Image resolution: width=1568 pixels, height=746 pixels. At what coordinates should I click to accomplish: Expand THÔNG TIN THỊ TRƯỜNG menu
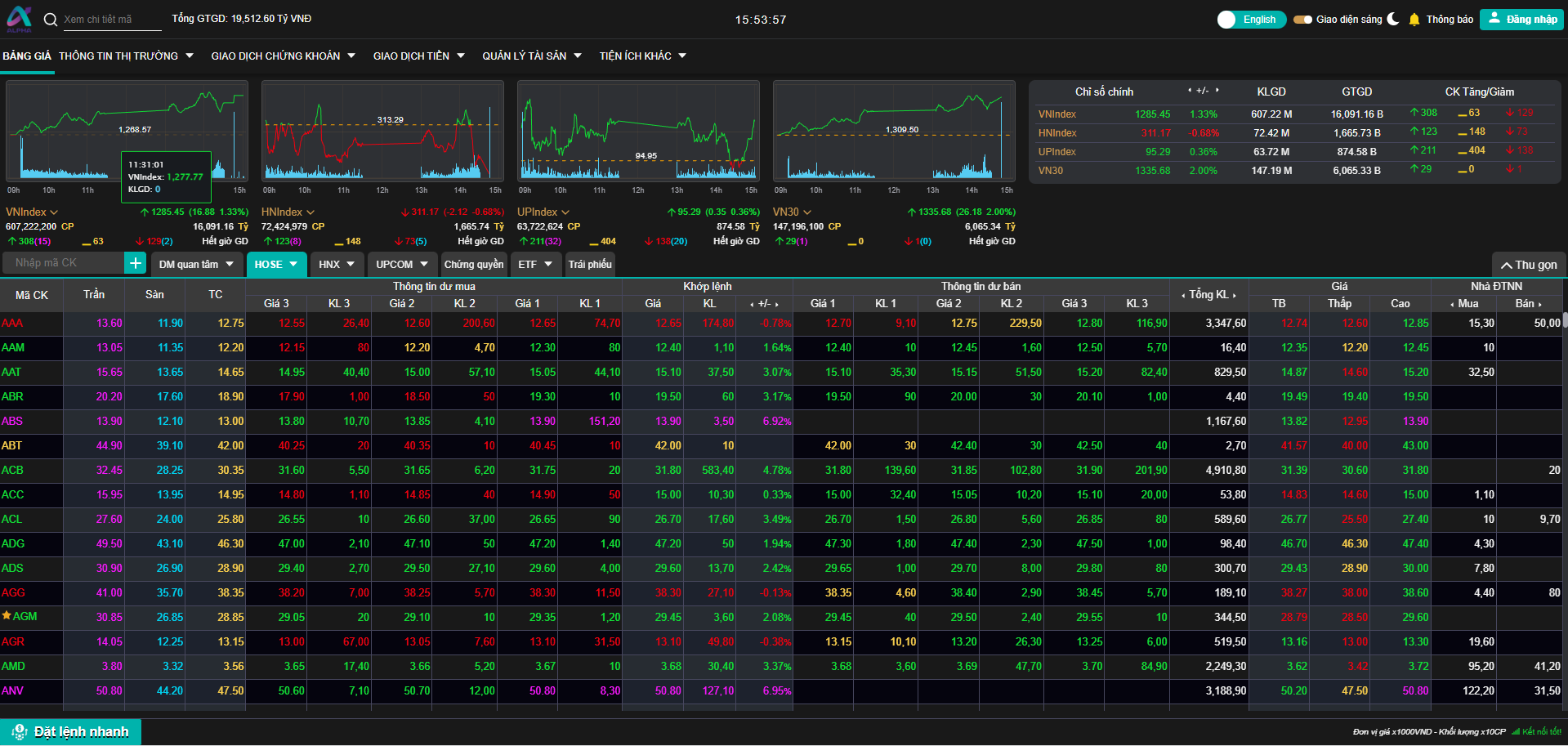pyautogui.click(x=126, y=56)
